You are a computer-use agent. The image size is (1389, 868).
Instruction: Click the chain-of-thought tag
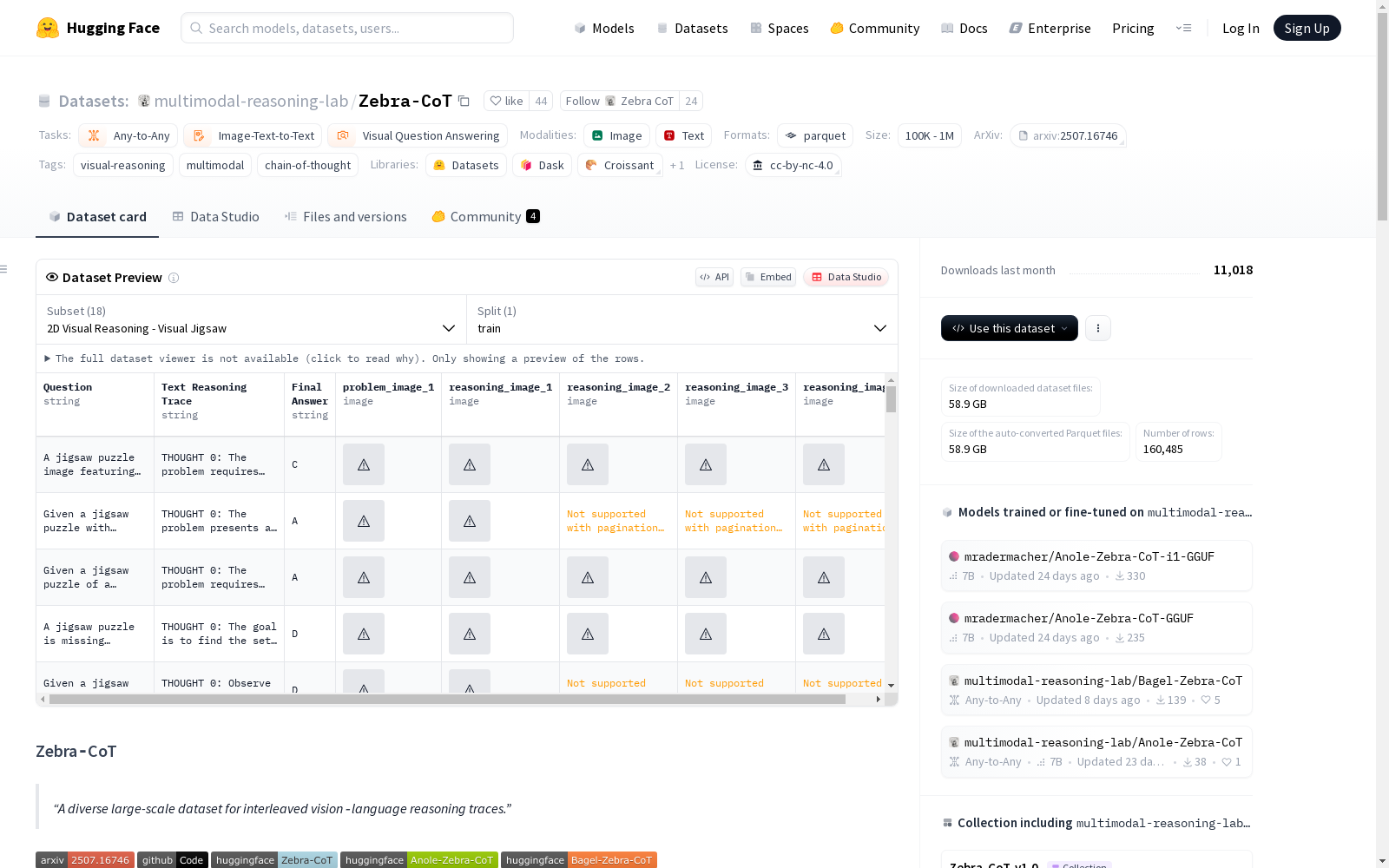click(x=308, y=165)
